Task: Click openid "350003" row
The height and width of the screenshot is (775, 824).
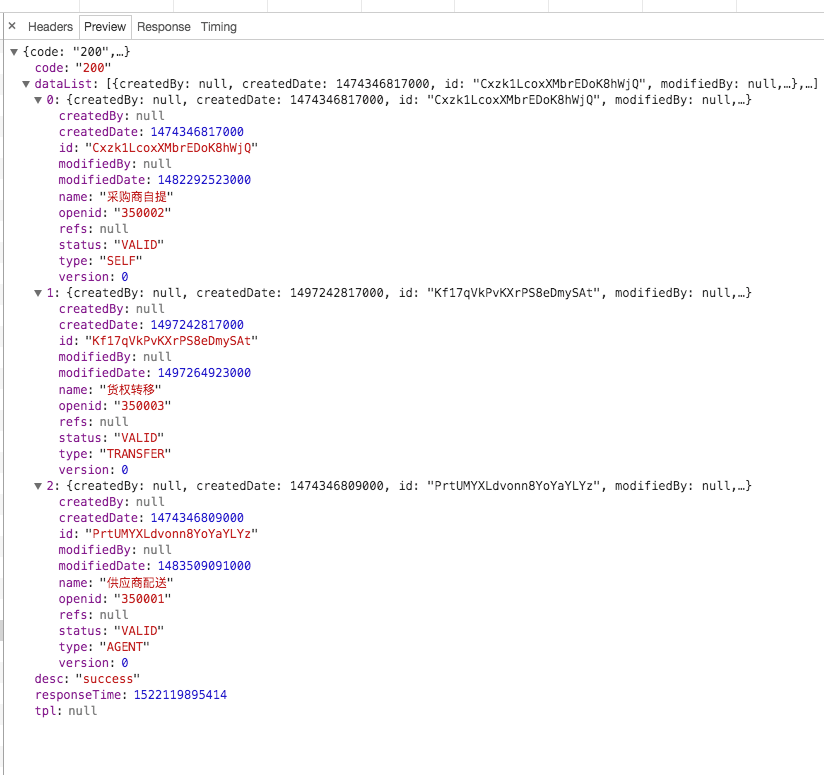Action: point(115,406)
